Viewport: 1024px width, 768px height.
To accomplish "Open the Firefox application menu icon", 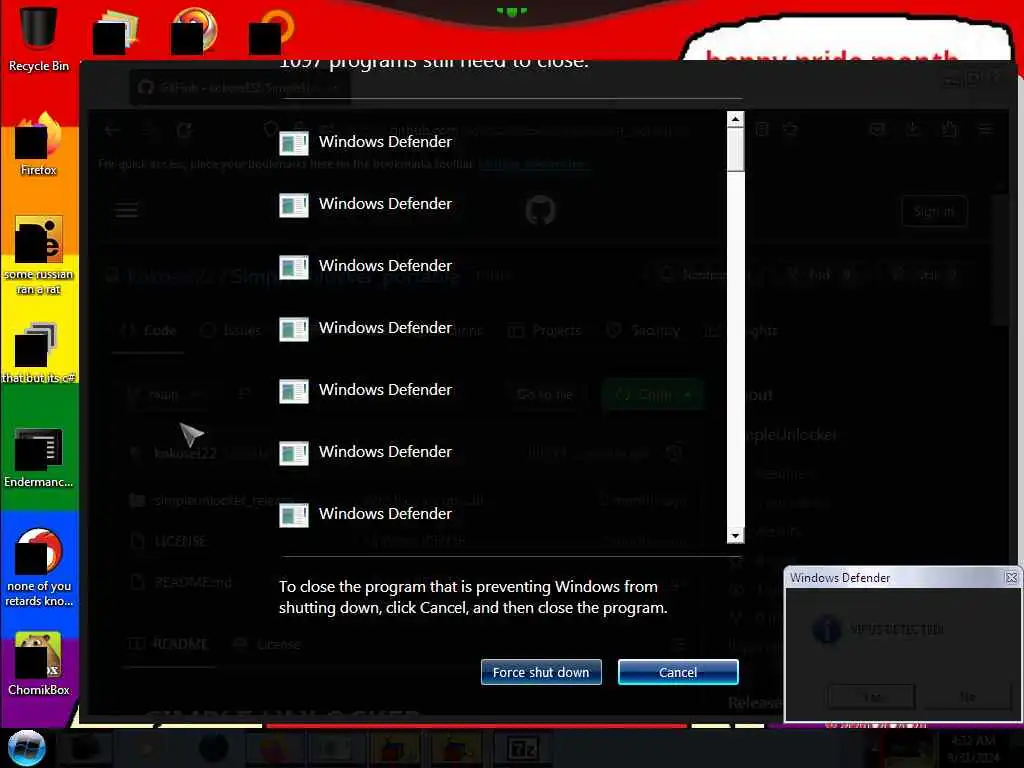I will tap(985, 130).
